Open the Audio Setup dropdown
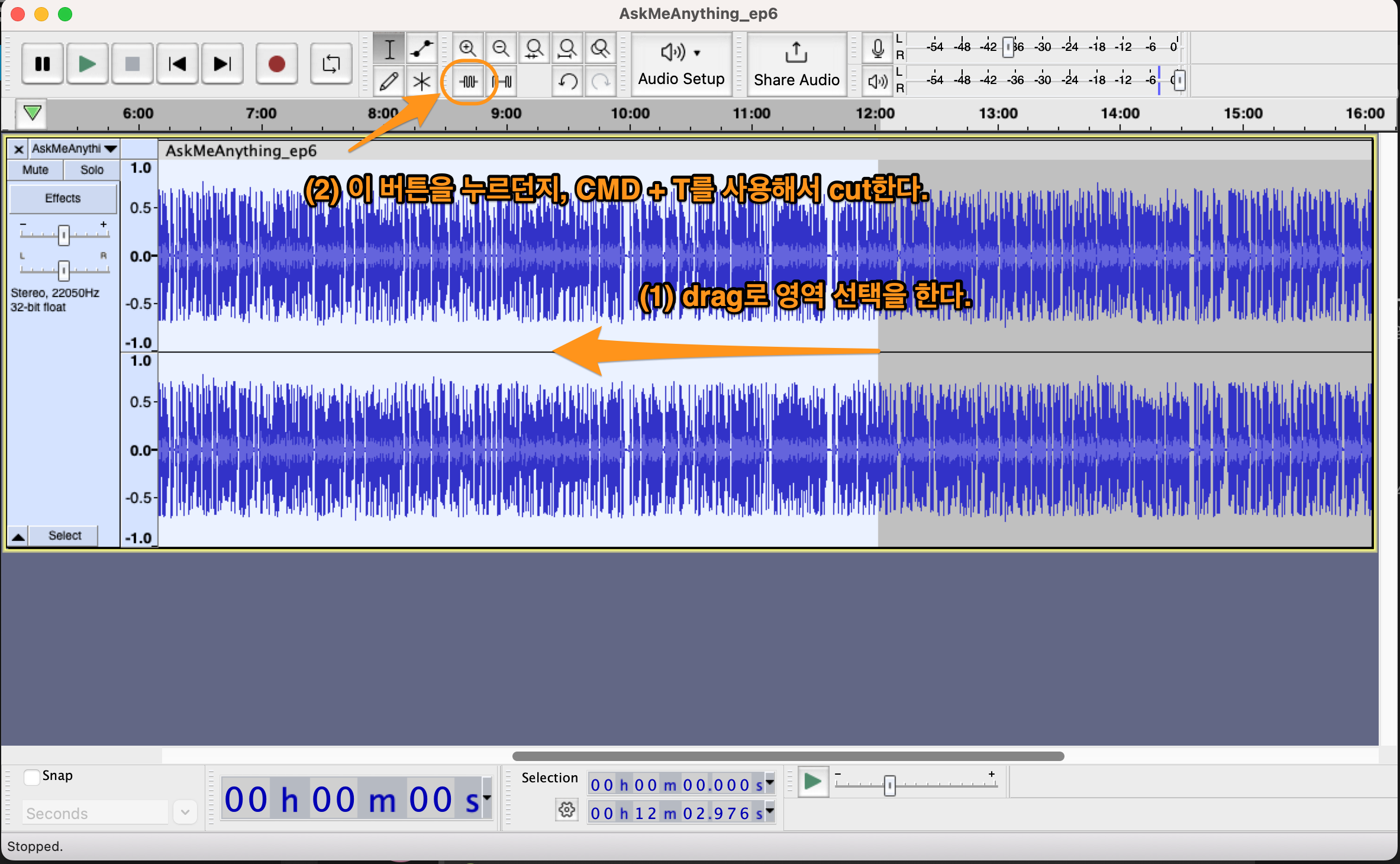 pyautogui.click(x=681, y=64)
